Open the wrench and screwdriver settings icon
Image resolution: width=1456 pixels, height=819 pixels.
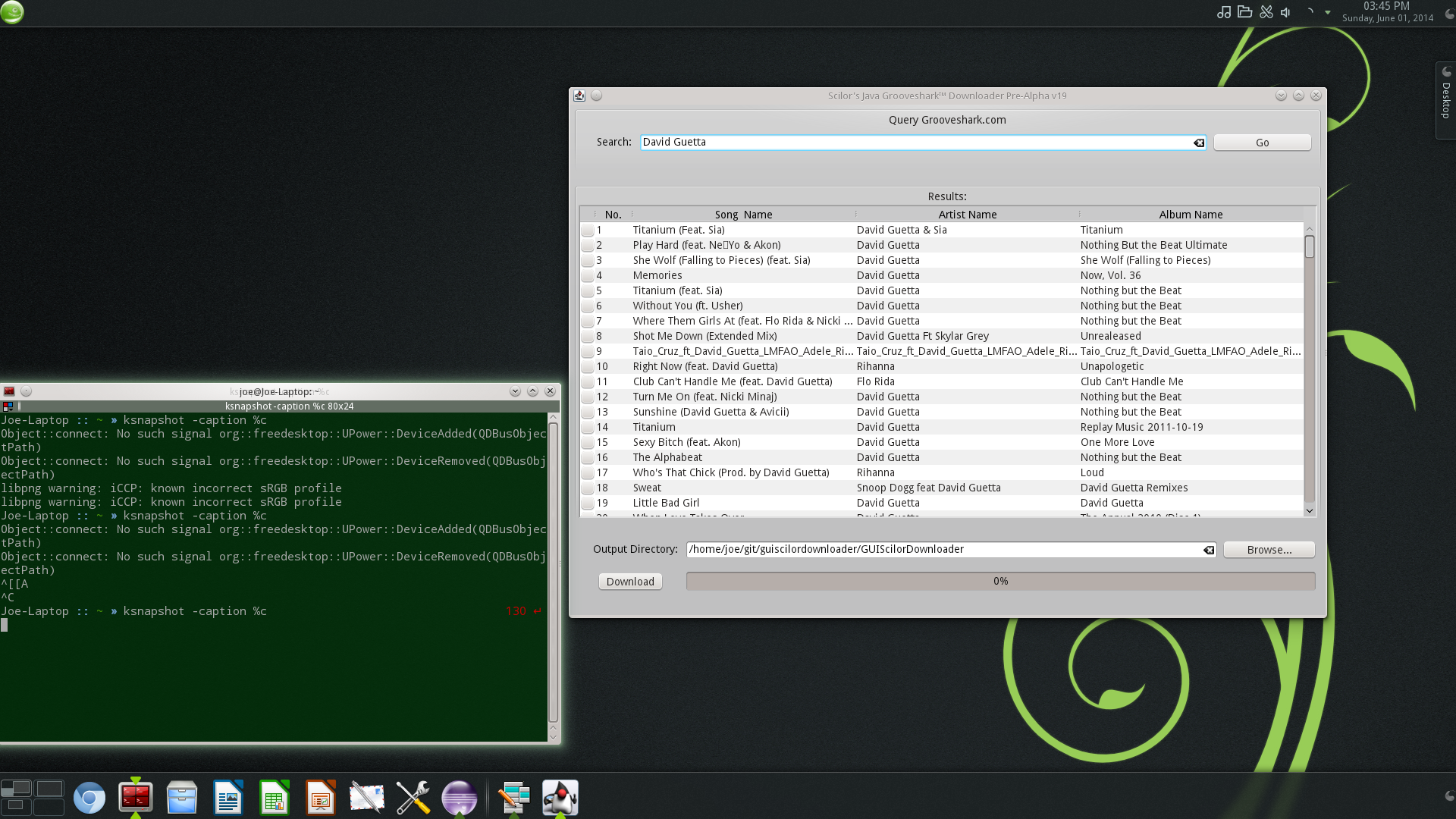[x=413, y=798]
